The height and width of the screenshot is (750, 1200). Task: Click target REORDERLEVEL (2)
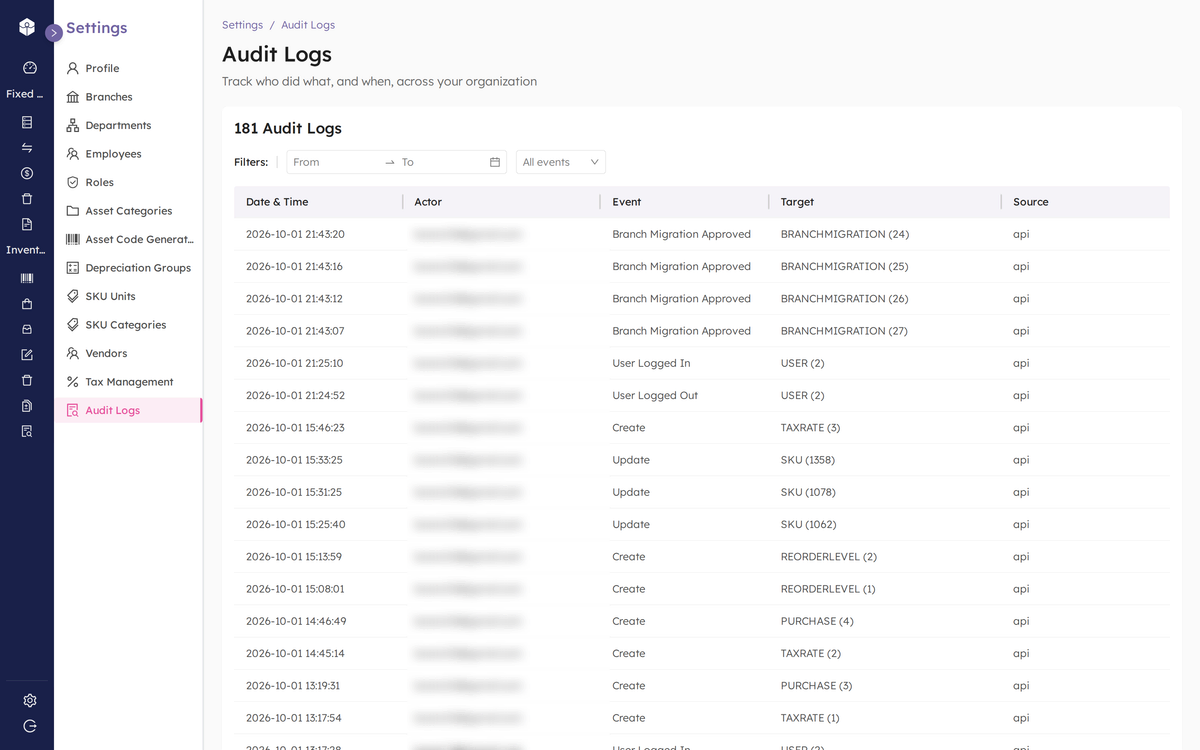828,557
